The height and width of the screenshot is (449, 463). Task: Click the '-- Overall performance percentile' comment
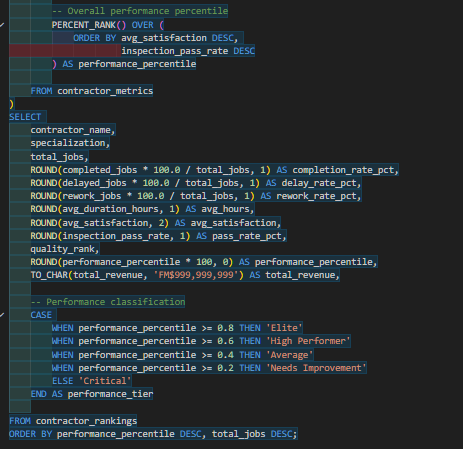(x=140, y=11)
